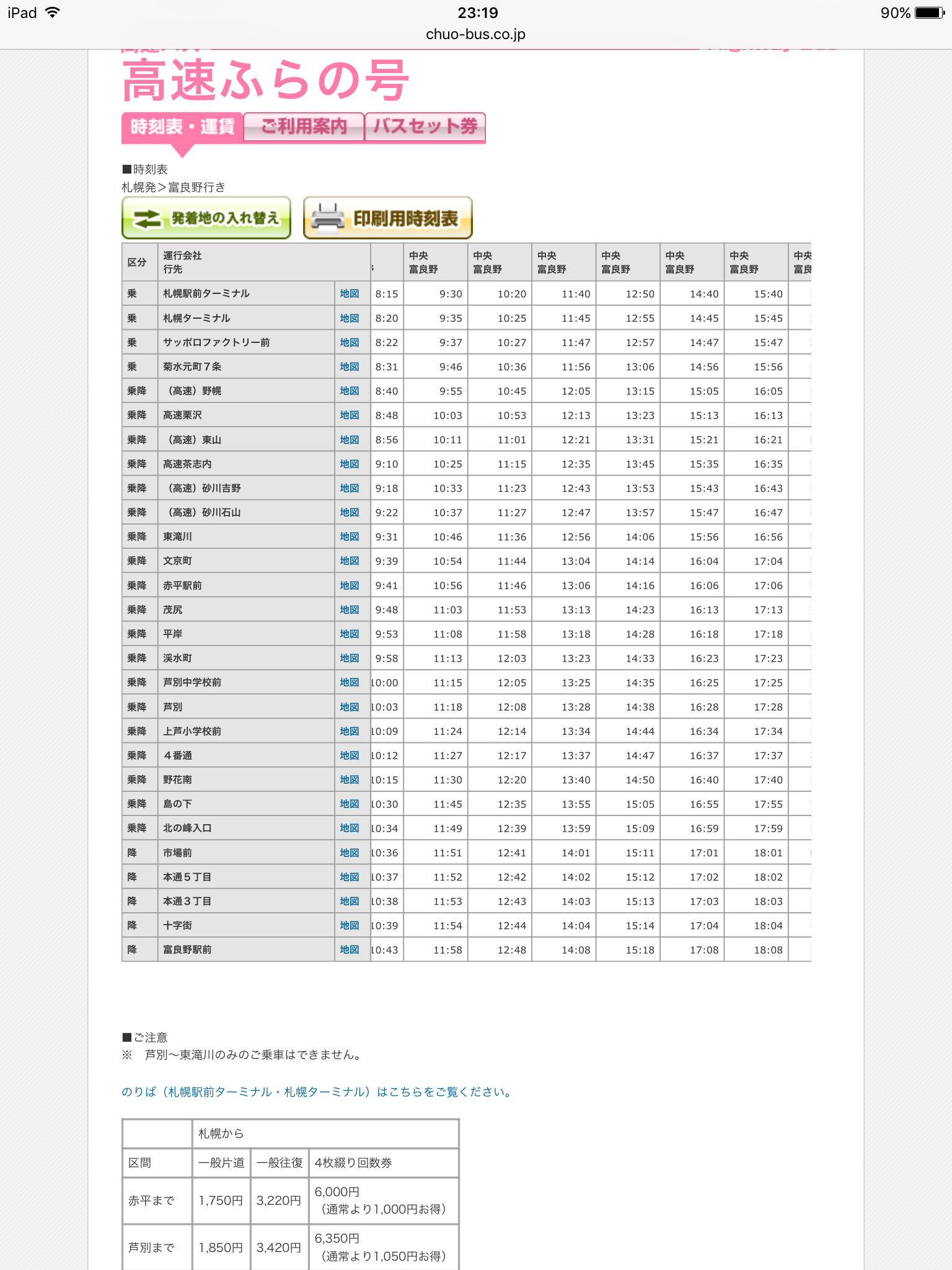This screenshot has width=952, height=1270.
Task: Click the 印刷用時刻表 print button
Action: coord(388,218)
